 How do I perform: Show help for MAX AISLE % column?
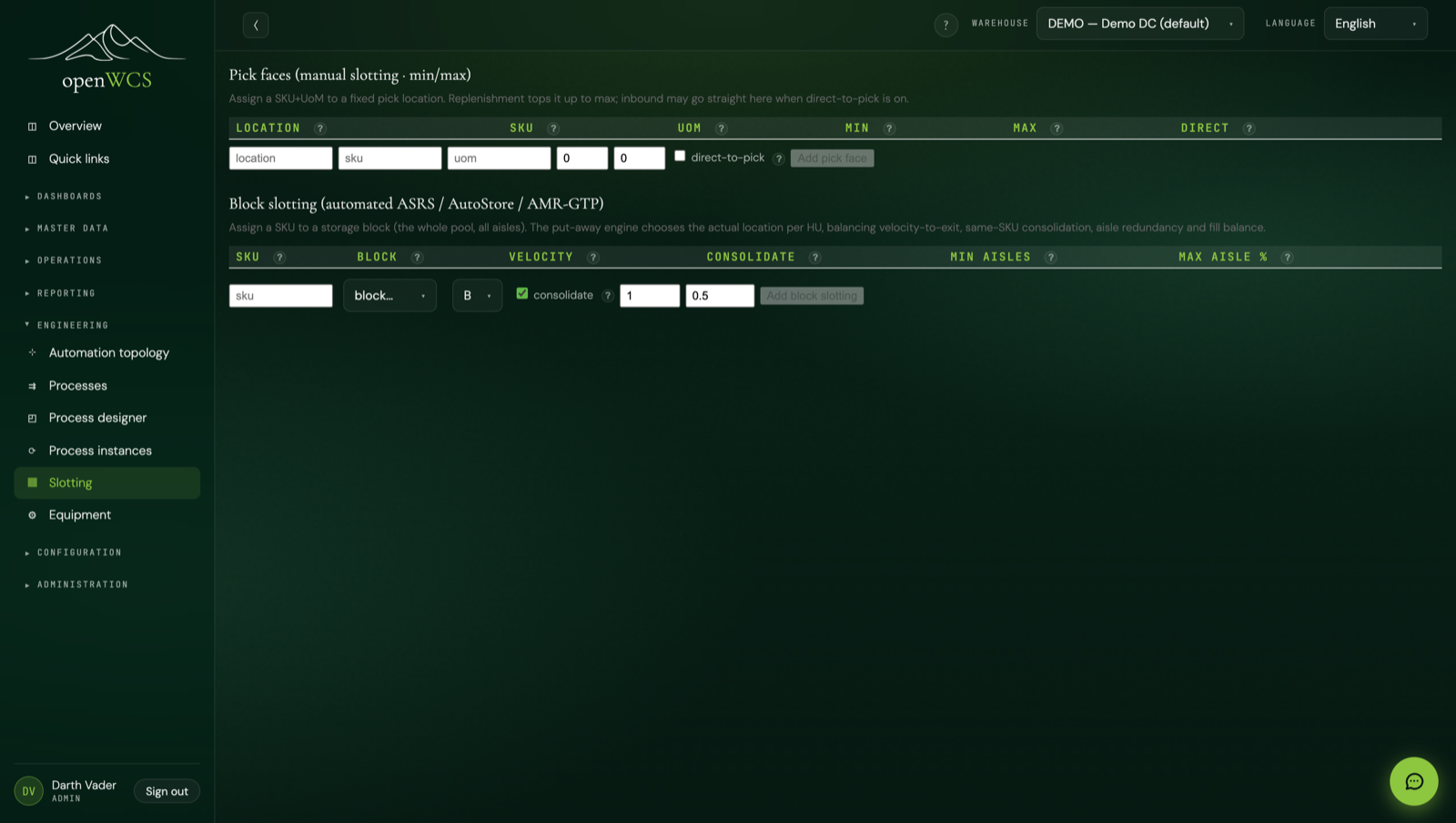(x=1288, y=258)
